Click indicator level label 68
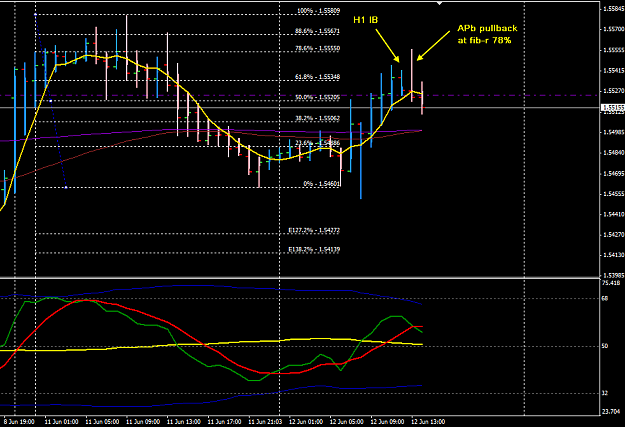Image resolution: width=625 pixels, height=427 pixels. 605,298
